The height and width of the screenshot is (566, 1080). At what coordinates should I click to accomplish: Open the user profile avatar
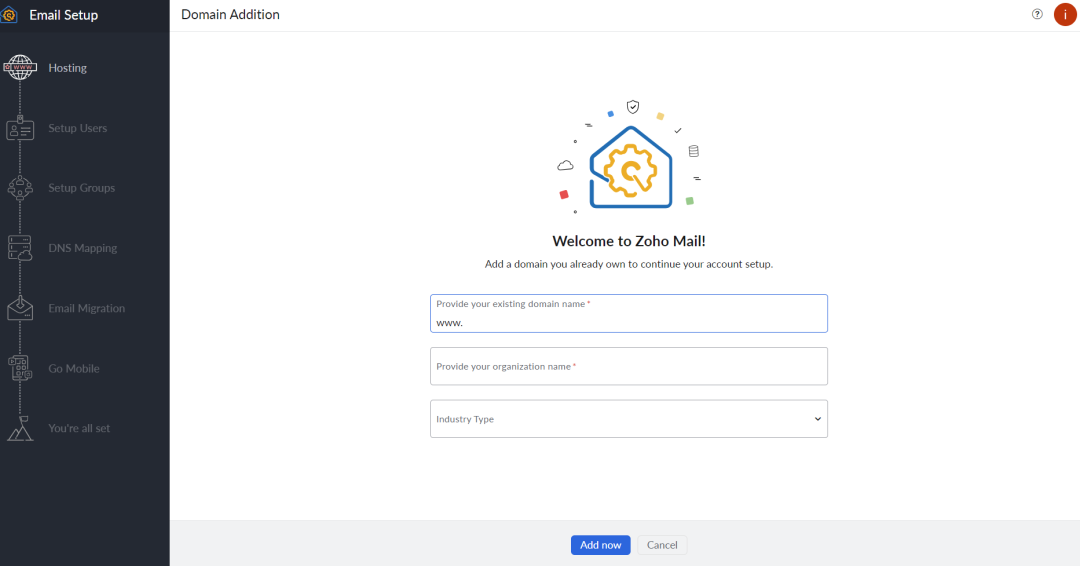click(1065, 14)
